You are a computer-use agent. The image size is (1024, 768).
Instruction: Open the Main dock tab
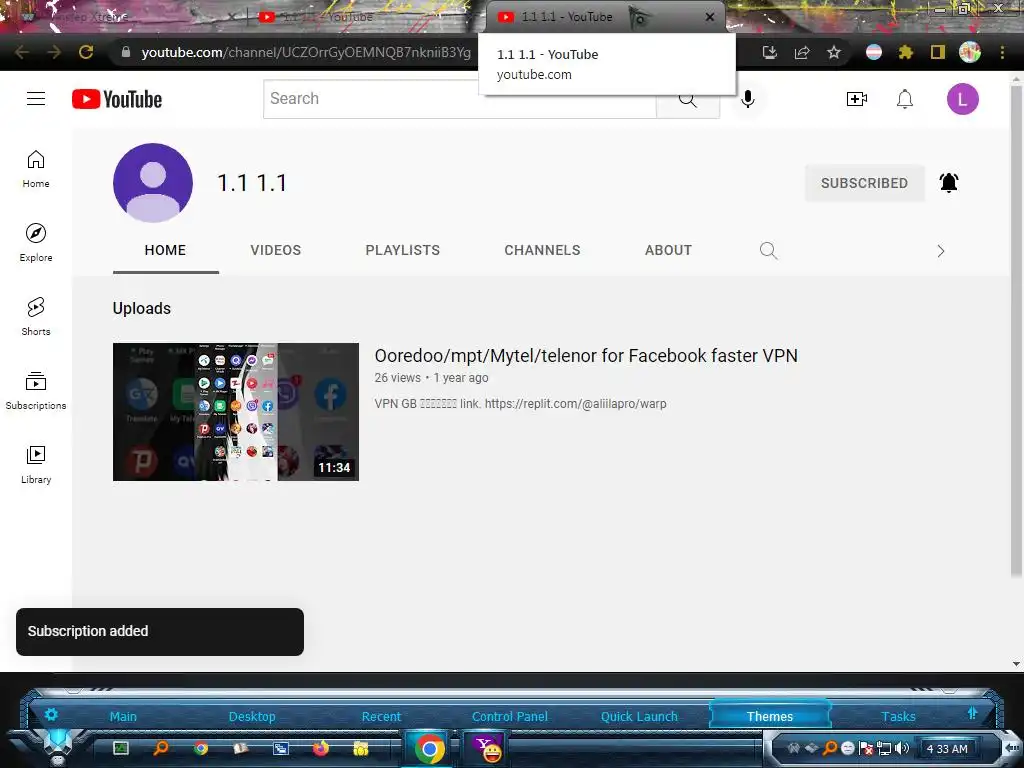(123, 716)
